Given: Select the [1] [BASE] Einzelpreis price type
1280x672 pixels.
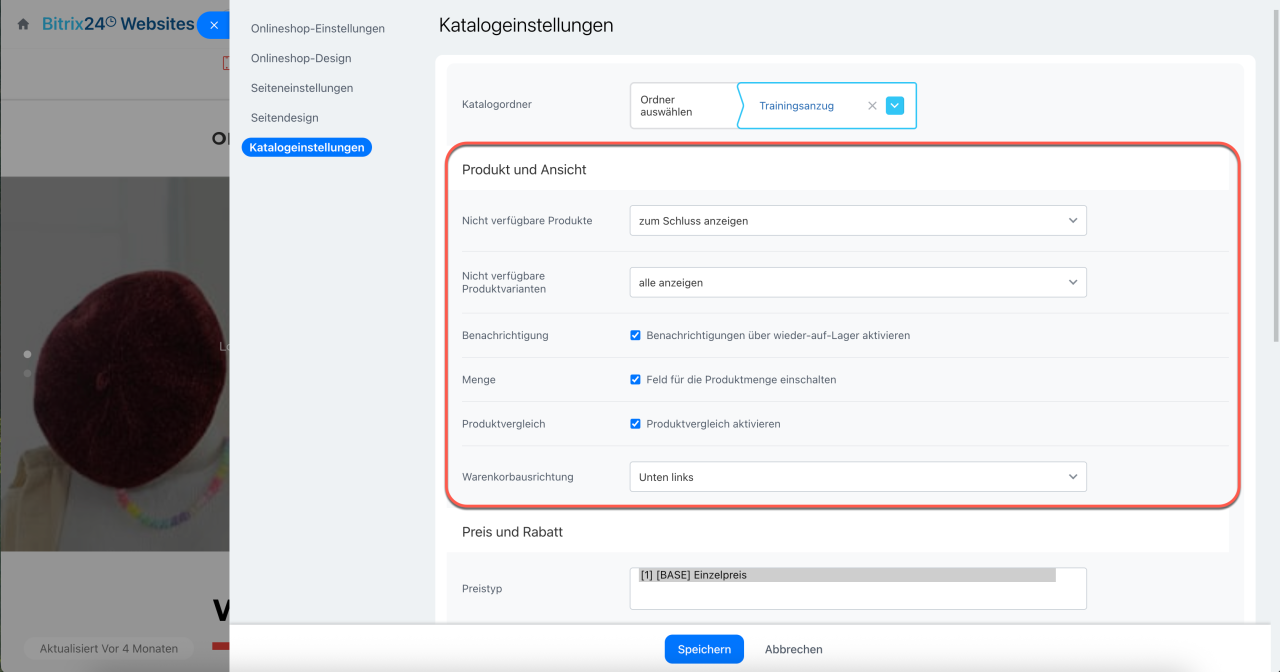Looking at the screenshot, I should [846, 575].
